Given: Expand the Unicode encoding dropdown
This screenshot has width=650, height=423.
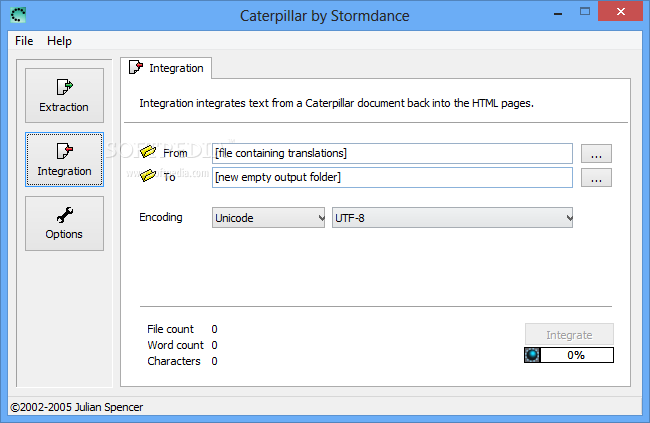Looking at the screenshot, I should coord(269,217).
